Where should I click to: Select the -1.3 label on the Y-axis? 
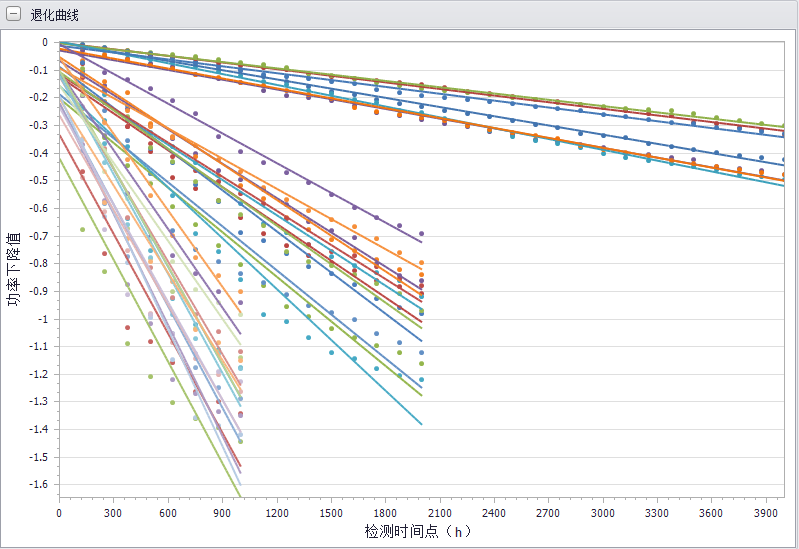pos(39,402)
